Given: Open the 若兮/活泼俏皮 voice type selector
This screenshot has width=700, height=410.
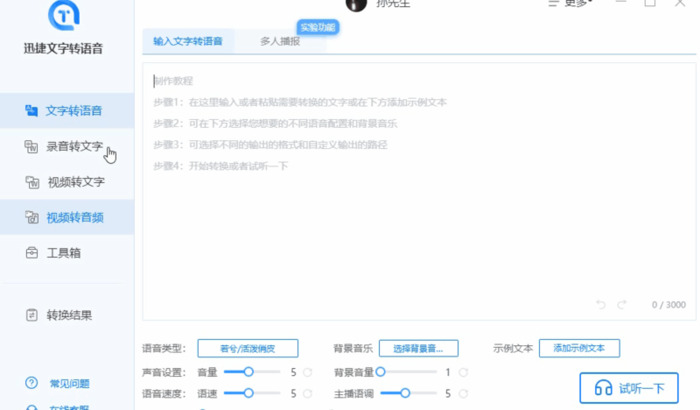Looking at the screenshot, I should (248, 348).
